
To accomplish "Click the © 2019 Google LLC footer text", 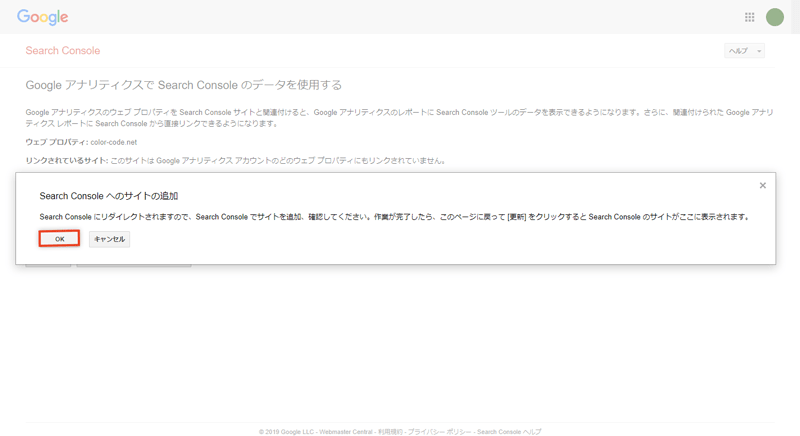I will (x=286, y=432).
